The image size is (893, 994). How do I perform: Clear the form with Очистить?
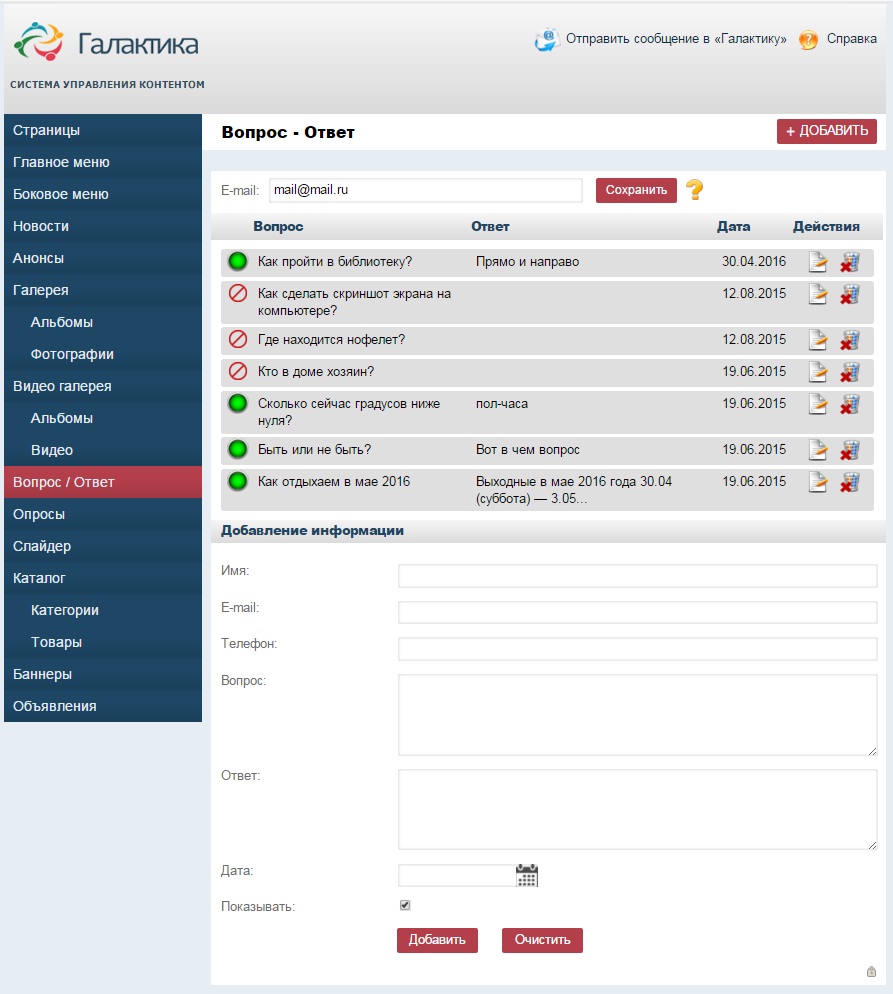(x=542, y=940)
